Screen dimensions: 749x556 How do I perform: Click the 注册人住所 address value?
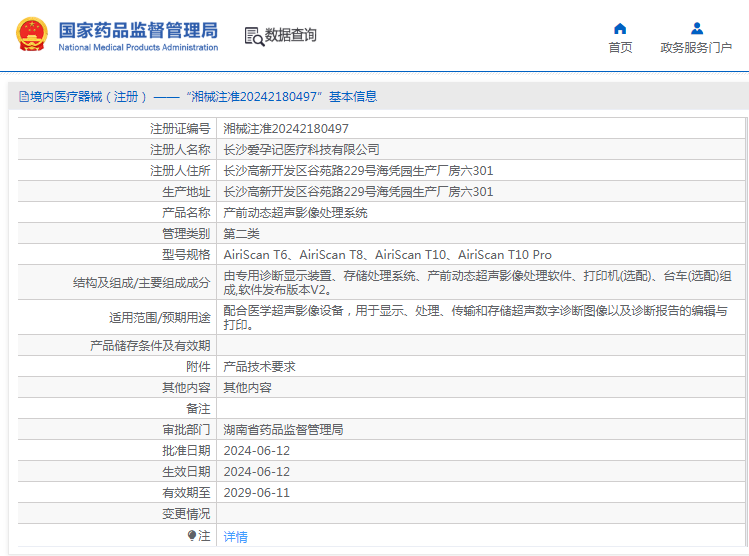click(358, 171)
